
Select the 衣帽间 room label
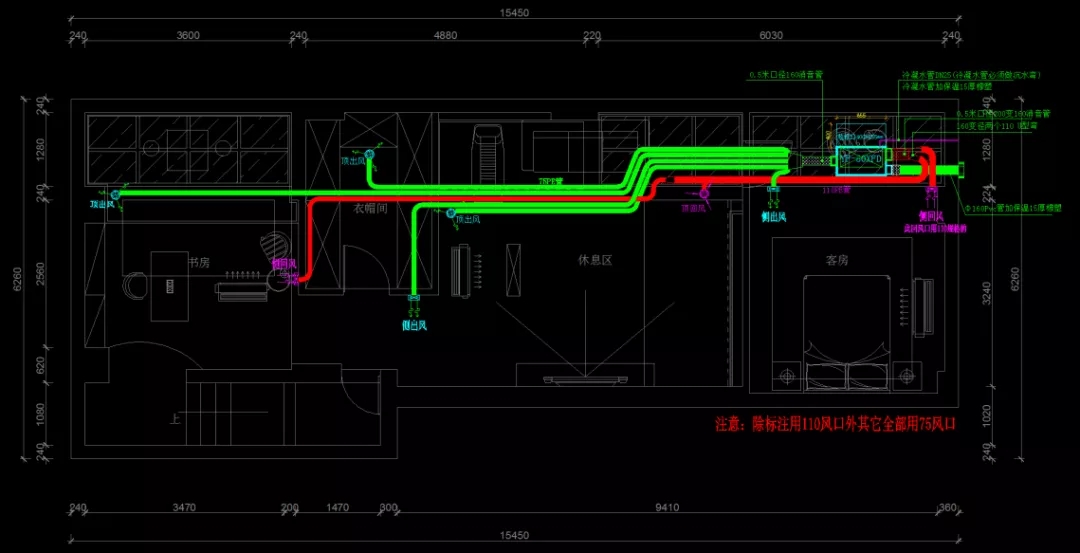pyautogui.click(x=369, y=209)
